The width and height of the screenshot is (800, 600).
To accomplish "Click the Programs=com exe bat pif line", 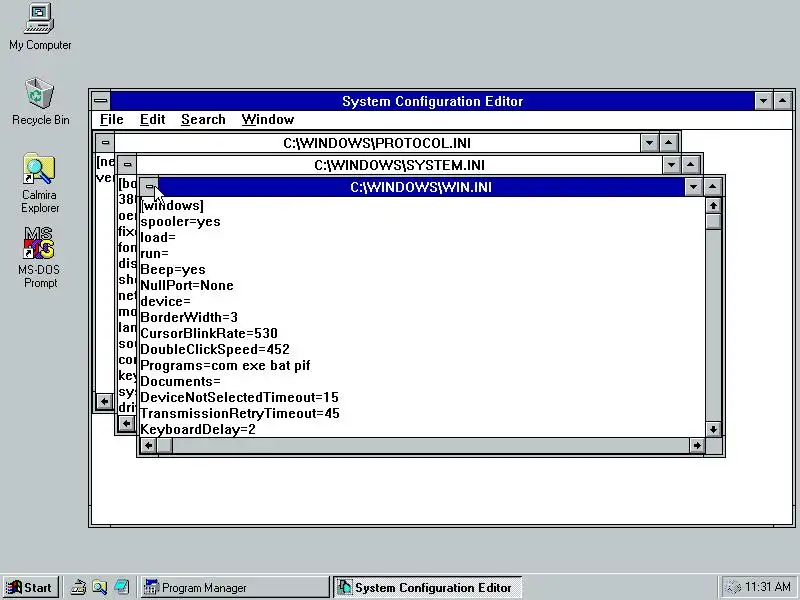I will point(226,365).
